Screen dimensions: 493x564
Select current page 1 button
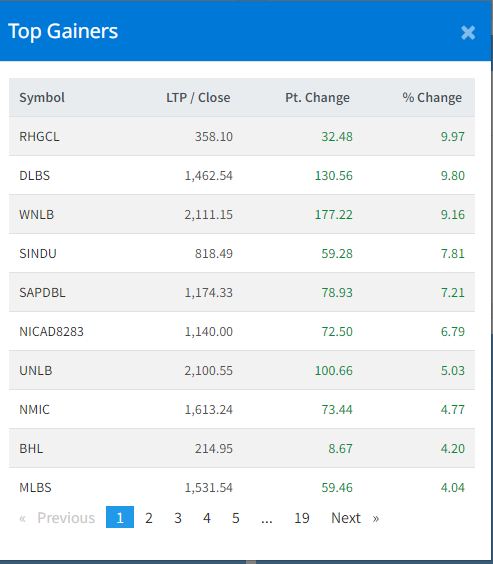[x=120, y=517]
